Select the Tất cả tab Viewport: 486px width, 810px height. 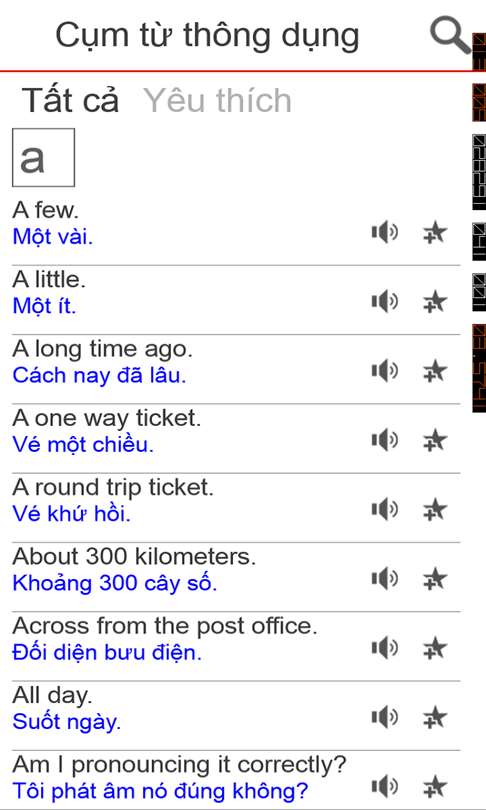(71, 100)
